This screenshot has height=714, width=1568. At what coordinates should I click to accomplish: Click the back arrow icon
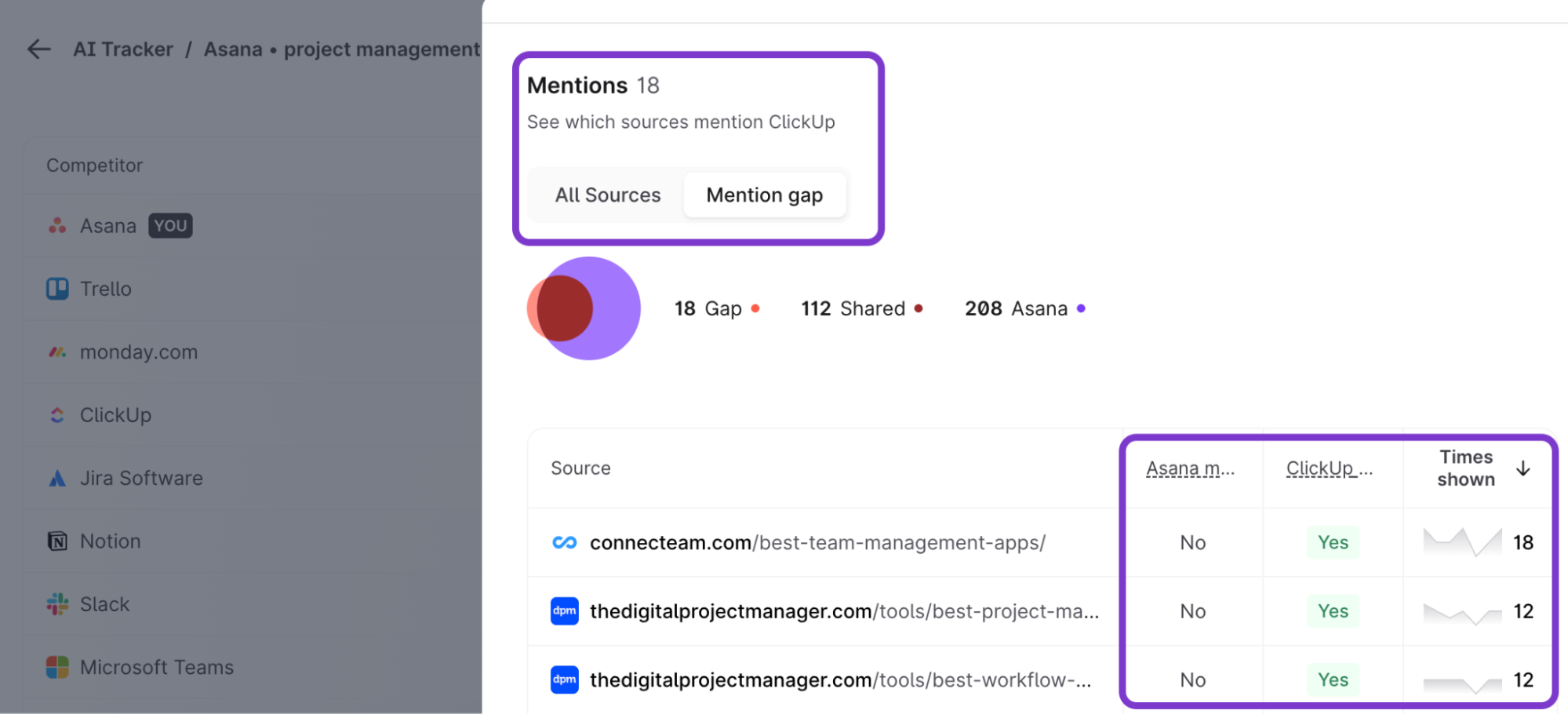tap(39, 49)
